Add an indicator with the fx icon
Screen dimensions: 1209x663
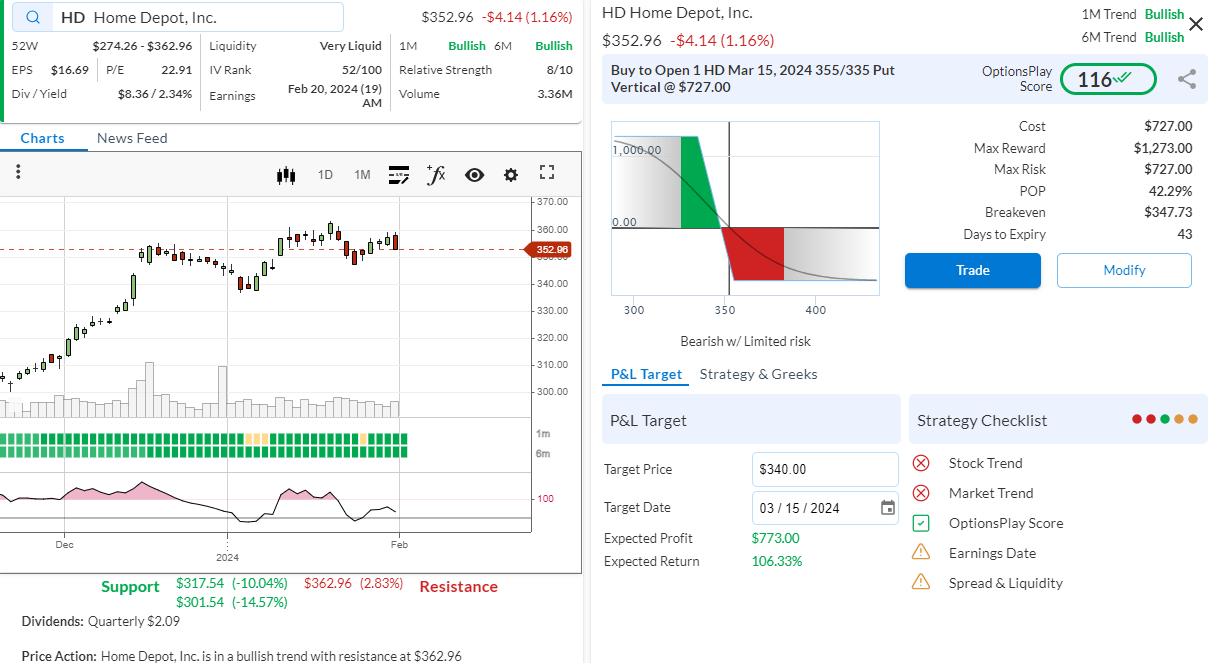click(436, 175)
